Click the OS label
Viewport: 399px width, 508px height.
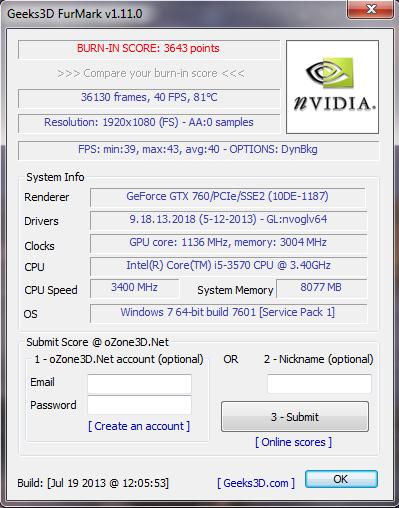pos(31,314)
